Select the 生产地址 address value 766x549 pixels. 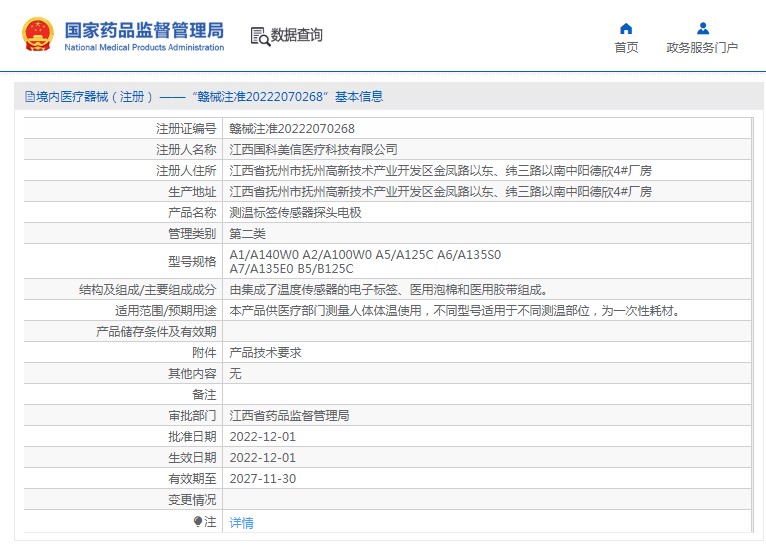(441, 191)
